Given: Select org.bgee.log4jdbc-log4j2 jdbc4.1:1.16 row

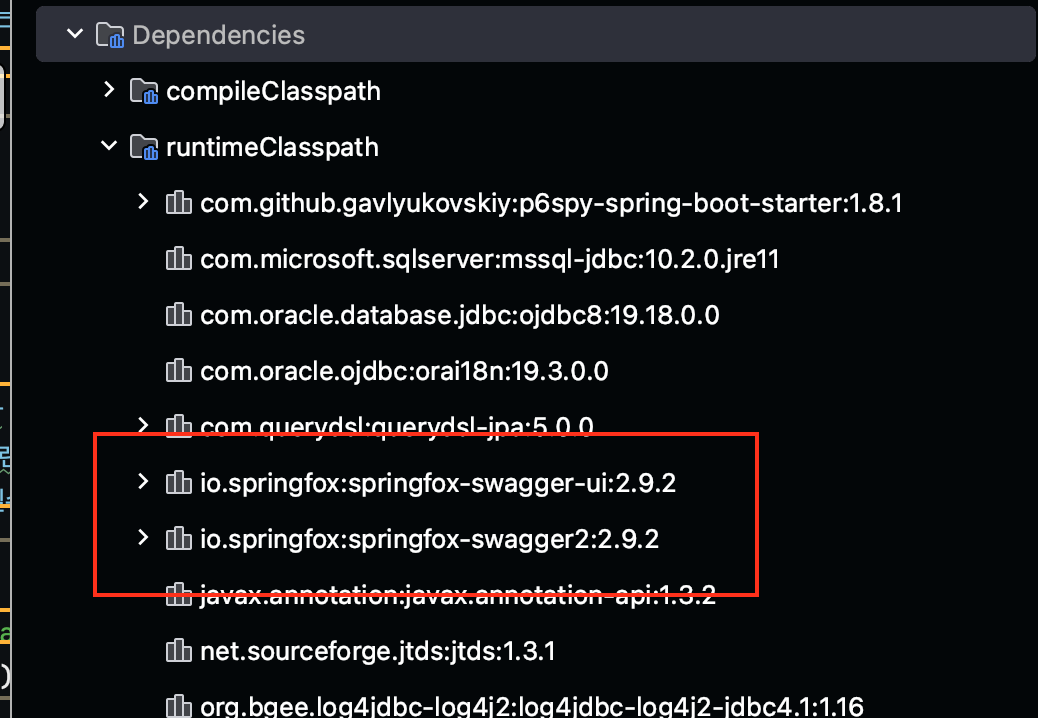Looking at the screenshot, I should [x=532, y=706].
